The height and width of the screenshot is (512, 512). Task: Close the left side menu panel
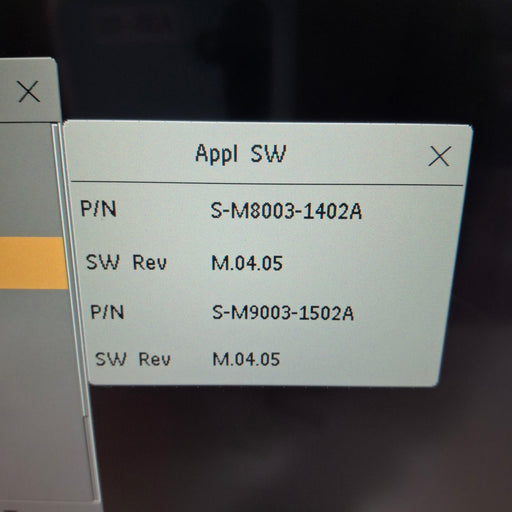click(x=29, y=91)
